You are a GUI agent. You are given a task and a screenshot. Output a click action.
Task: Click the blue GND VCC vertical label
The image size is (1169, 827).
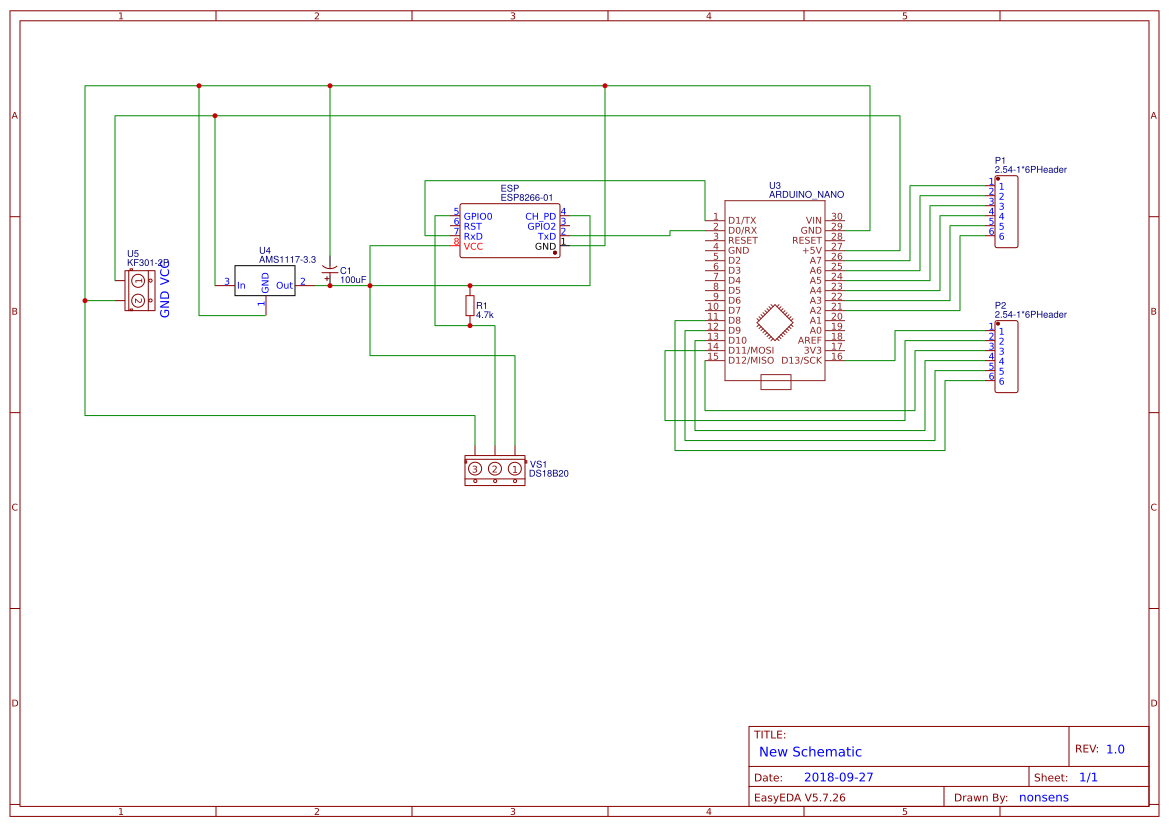coord(165,289)
